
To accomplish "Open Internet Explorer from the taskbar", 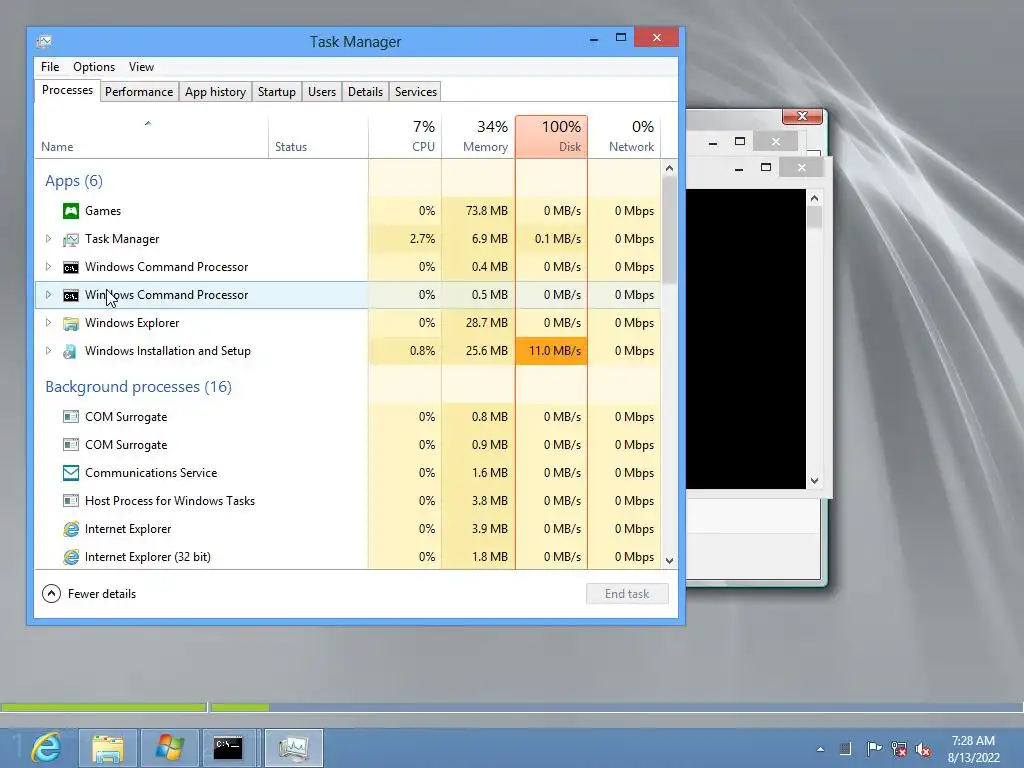I will click(x=46, y=748).
